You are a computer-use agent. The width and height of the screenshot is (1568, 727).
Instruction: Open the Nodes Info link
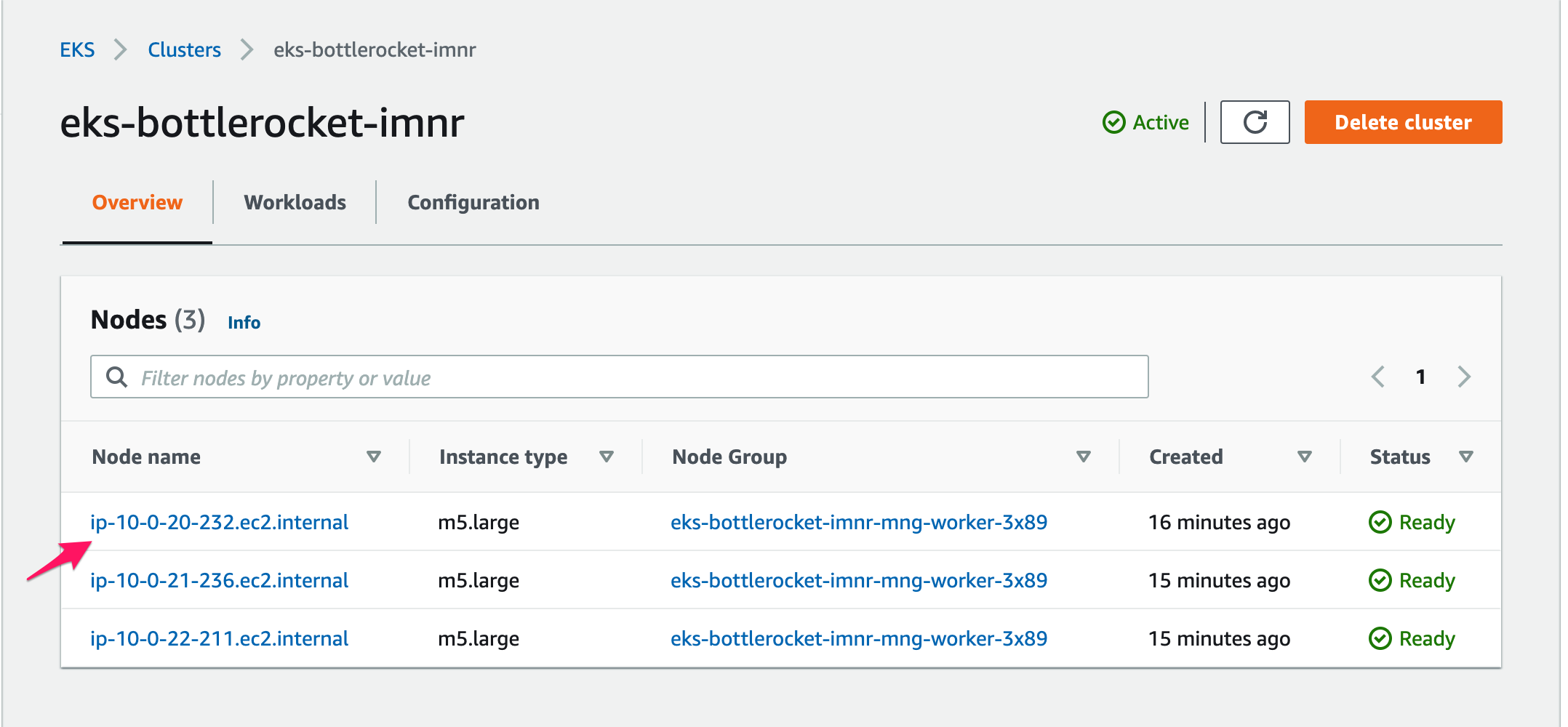click(244, 322)
